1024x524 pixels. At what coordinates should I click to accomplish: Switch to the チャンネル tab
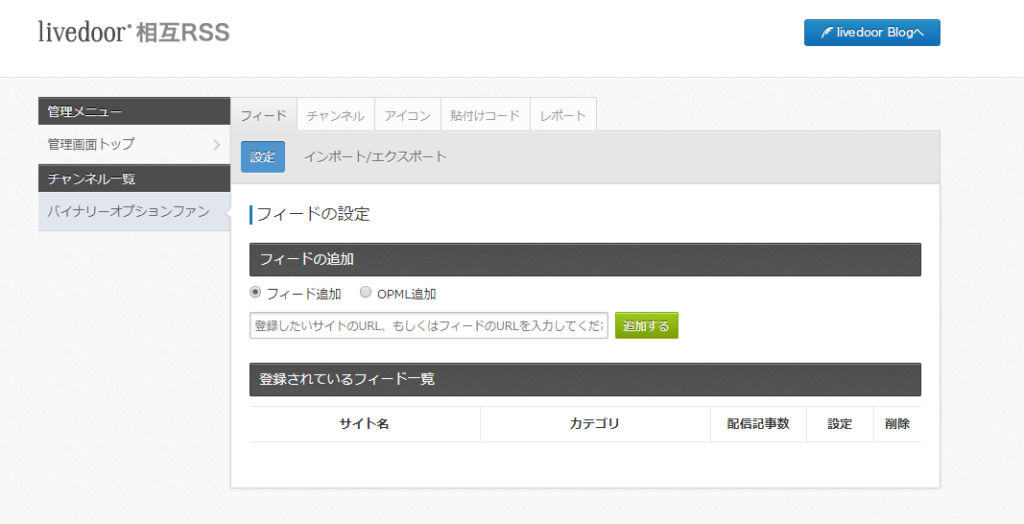coord(335,115)
